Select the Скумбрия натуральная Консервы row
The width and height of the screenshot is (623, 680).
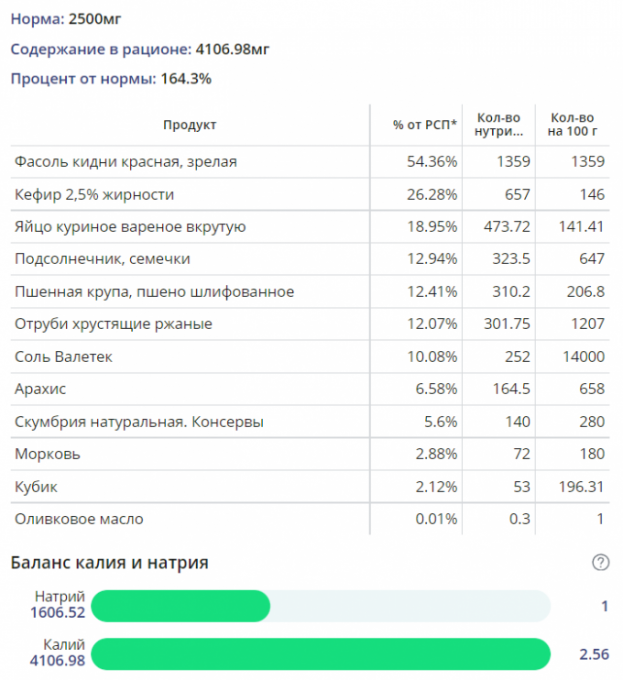139,422
